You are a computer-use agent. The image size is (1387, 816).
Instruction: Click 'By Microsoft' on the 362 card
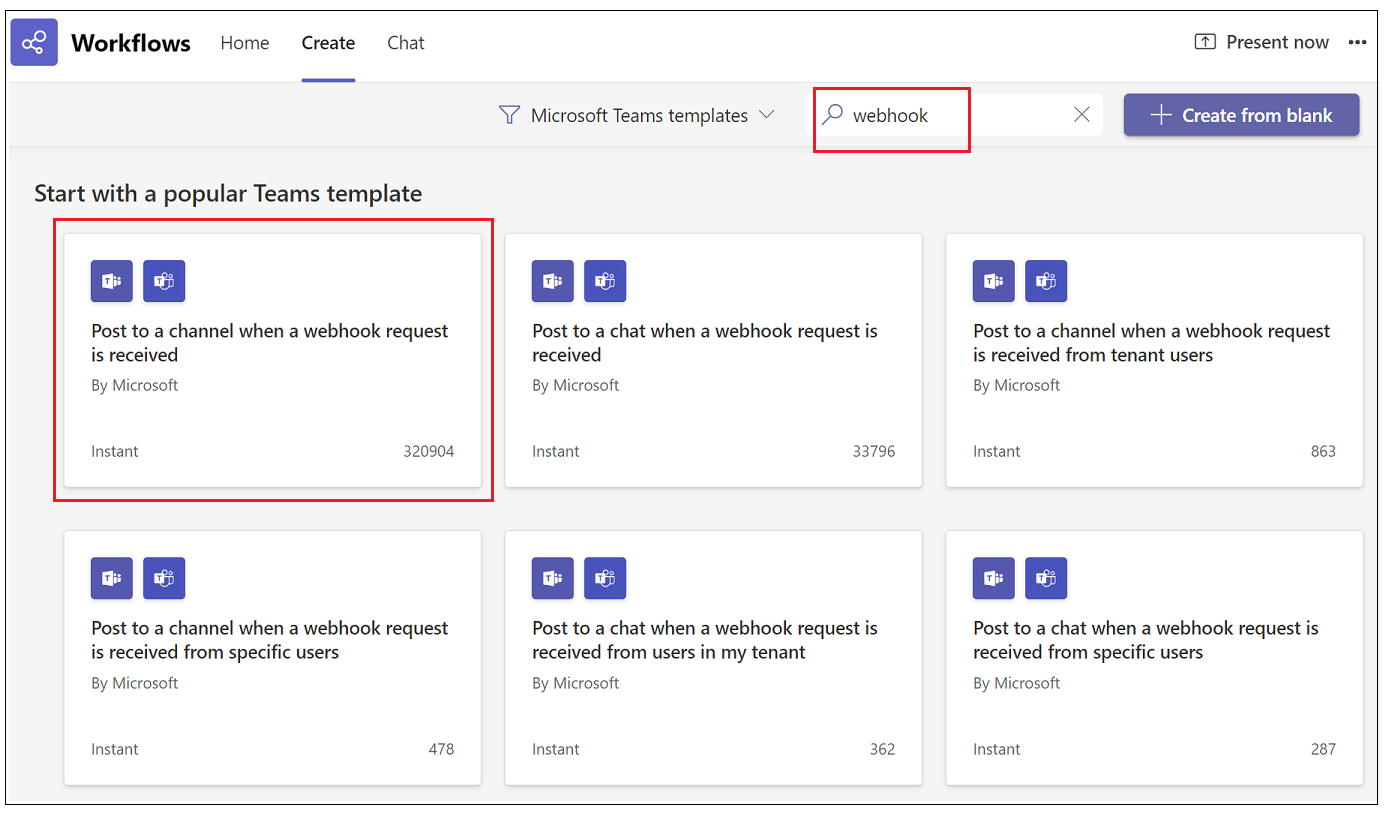(x=576, y=683)
